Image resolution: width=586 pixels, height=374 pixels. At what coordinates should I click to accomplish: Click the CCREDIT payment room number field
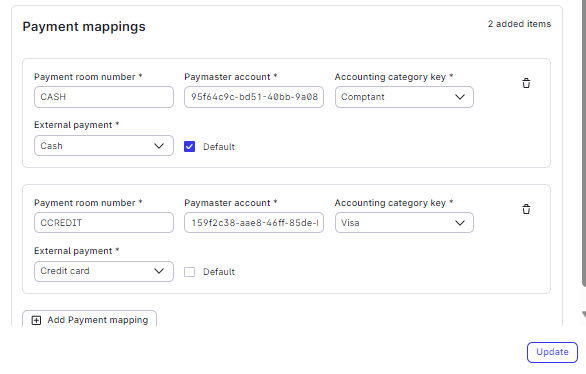tap(104, 223)
